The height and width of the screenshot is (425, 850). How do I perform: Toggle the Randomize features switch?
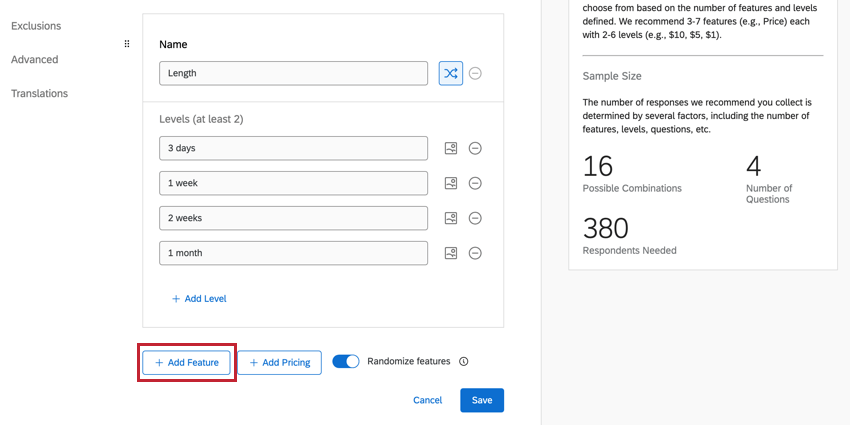(346, 362)
